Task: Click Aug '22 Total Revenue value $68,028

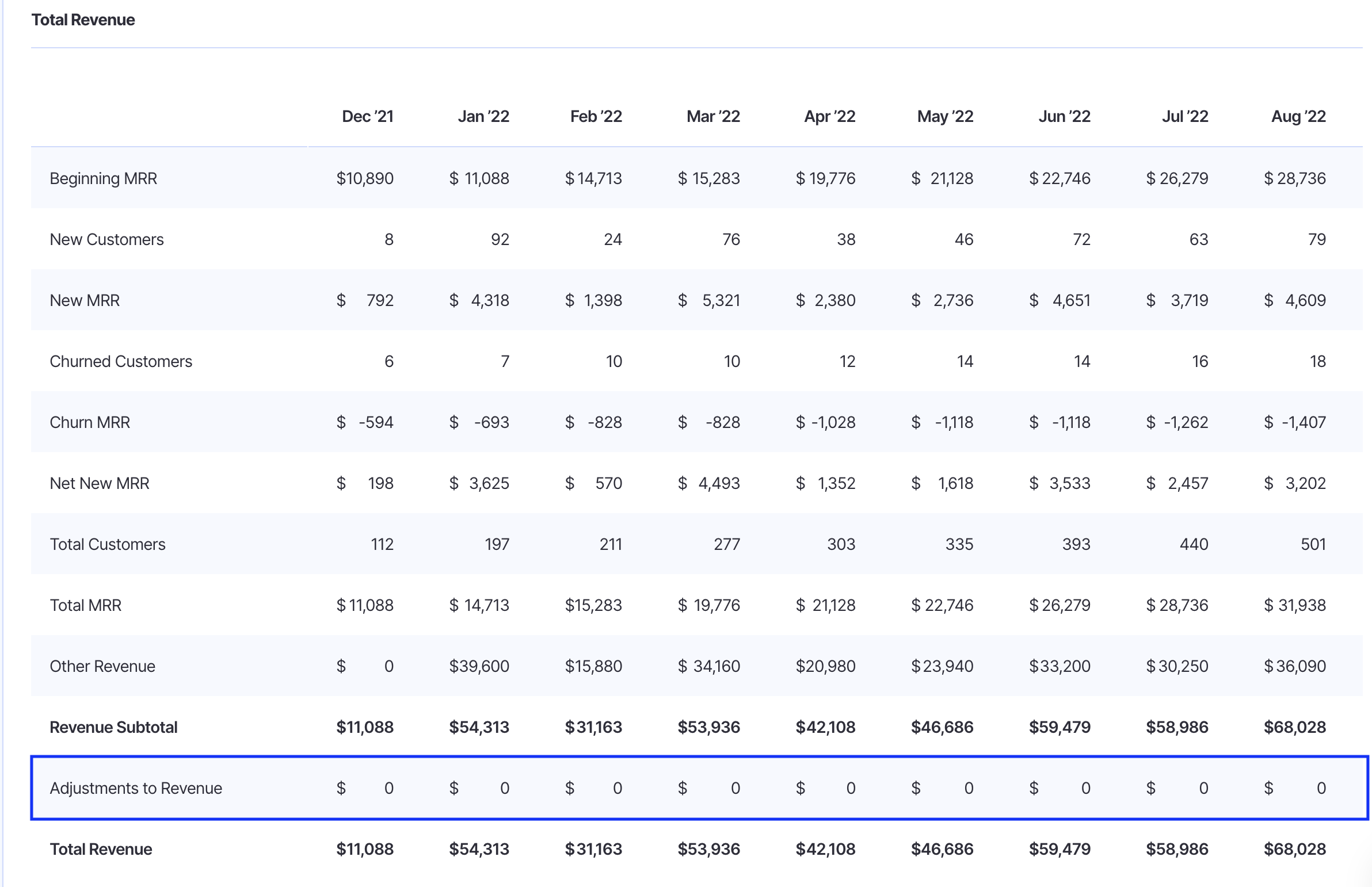Action: pos(1294,849)
